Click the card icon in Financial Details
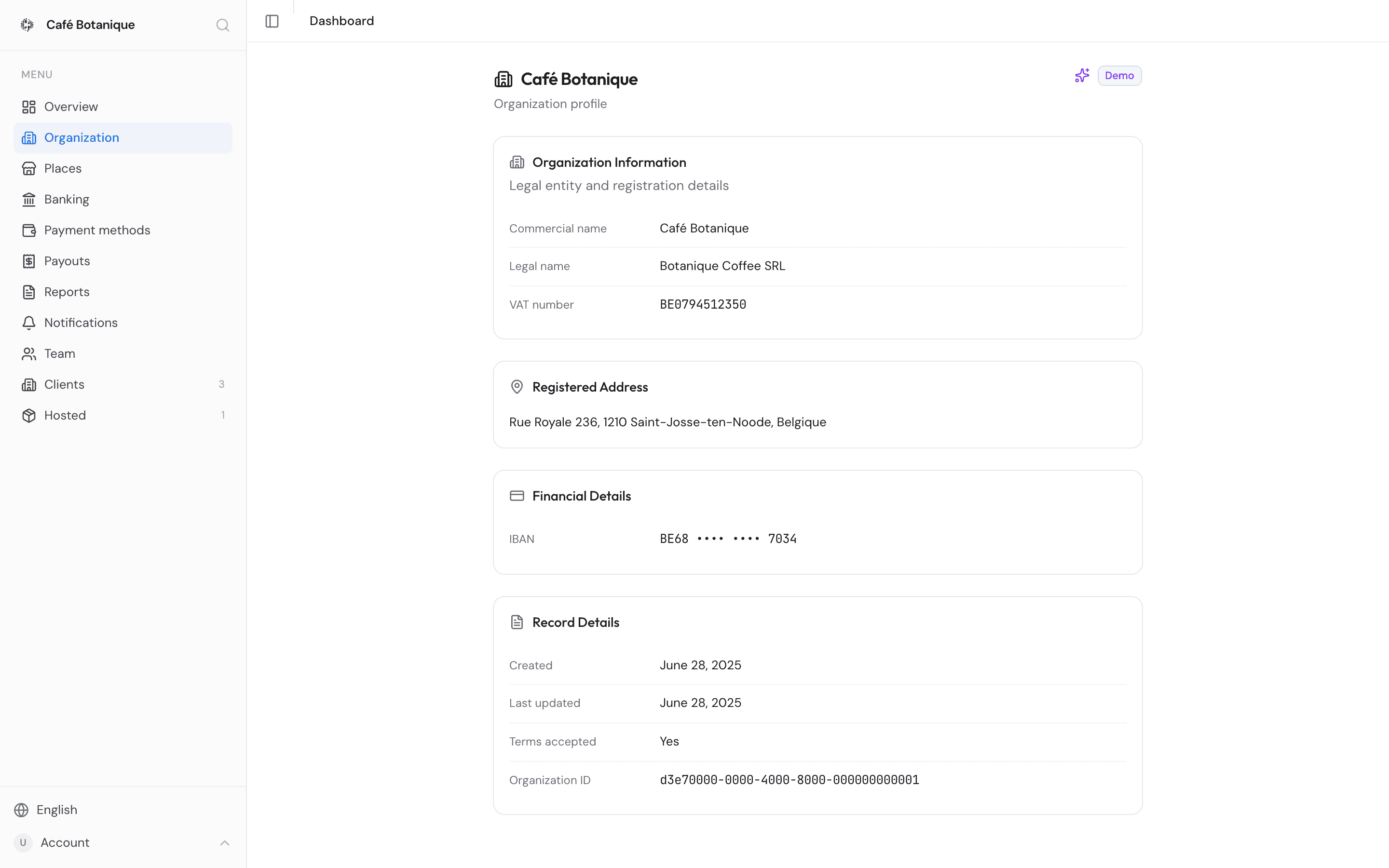 click(517, 496)
